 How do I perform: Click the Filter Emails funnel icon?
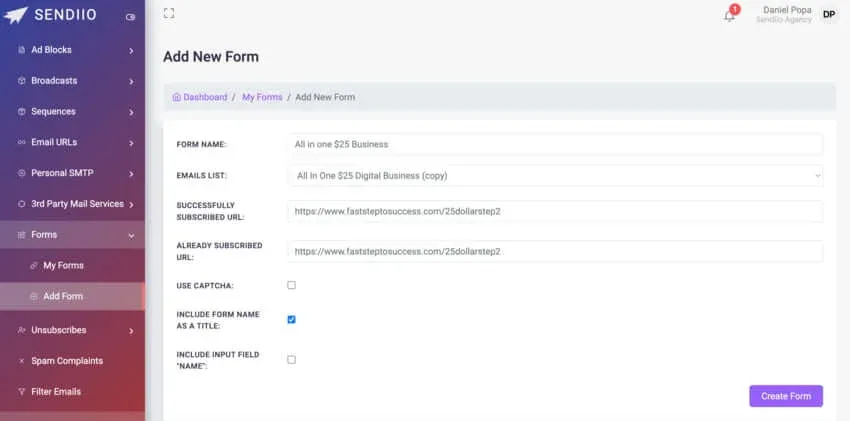click(22, 392)
